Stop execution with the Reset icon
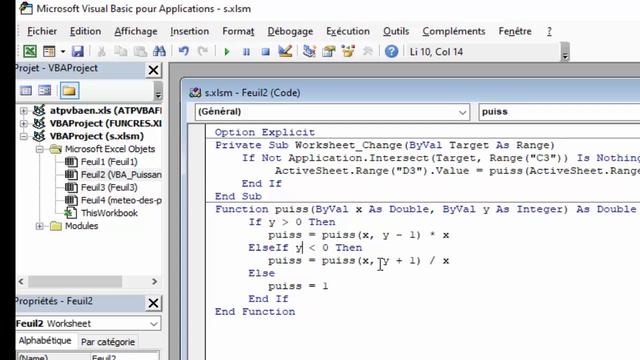The width and height of the screenshot is (640, 360). [266, 52]
